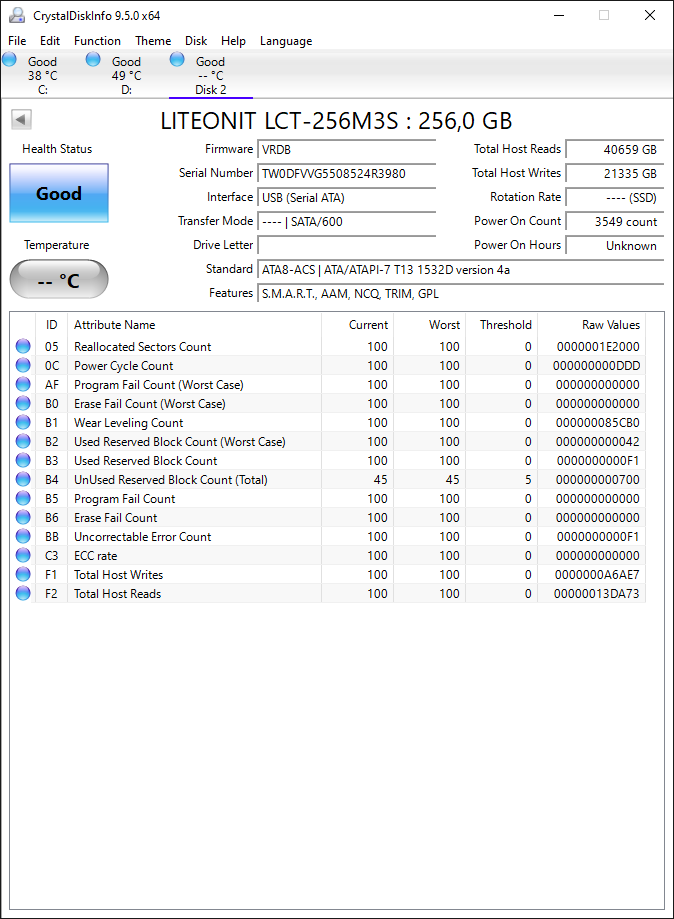This screenshot has width=674, height=919.
Task: Open the Theme menu
Action: point(153,40)
